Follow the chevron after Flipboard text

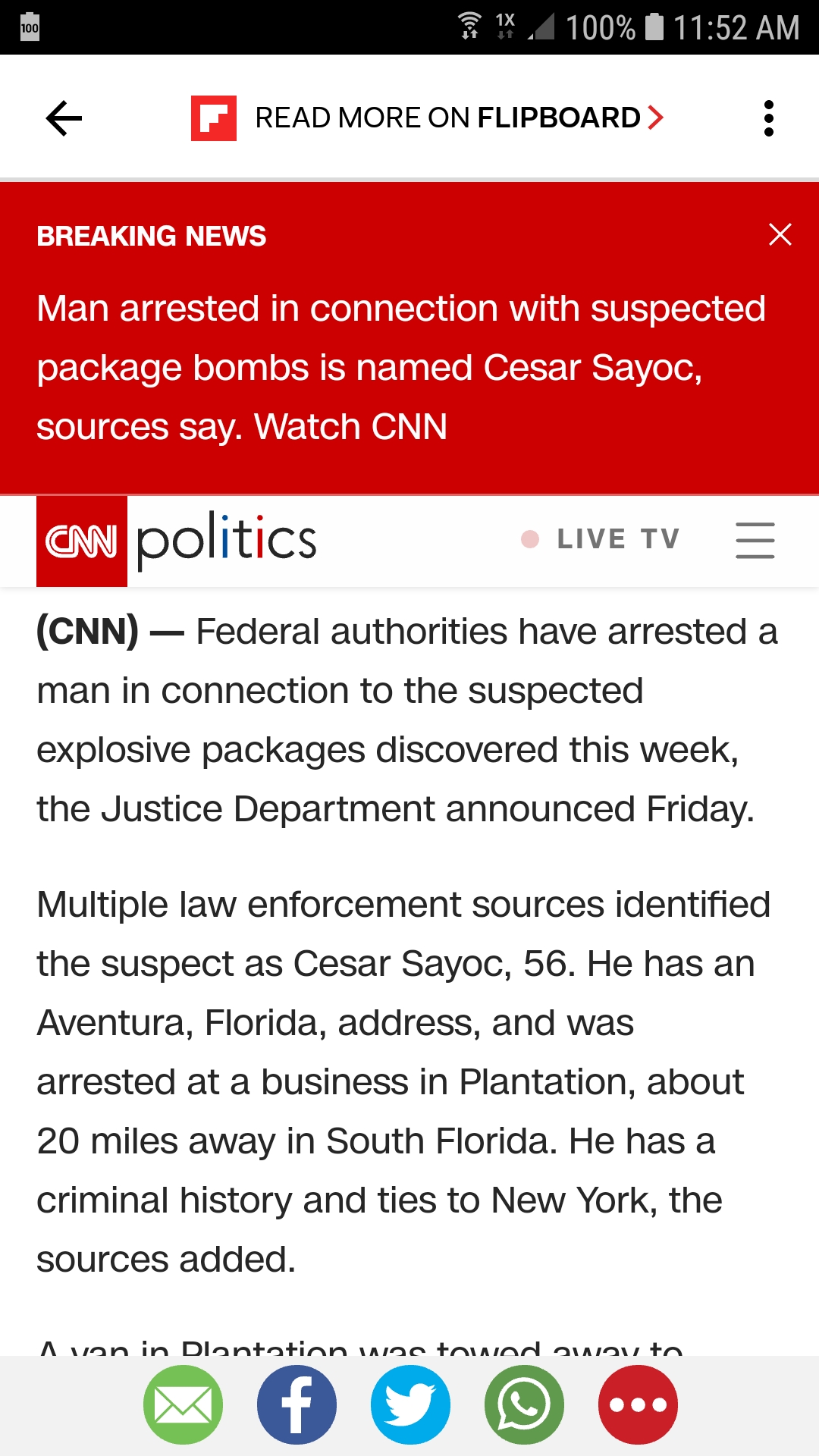coord(656,118)
